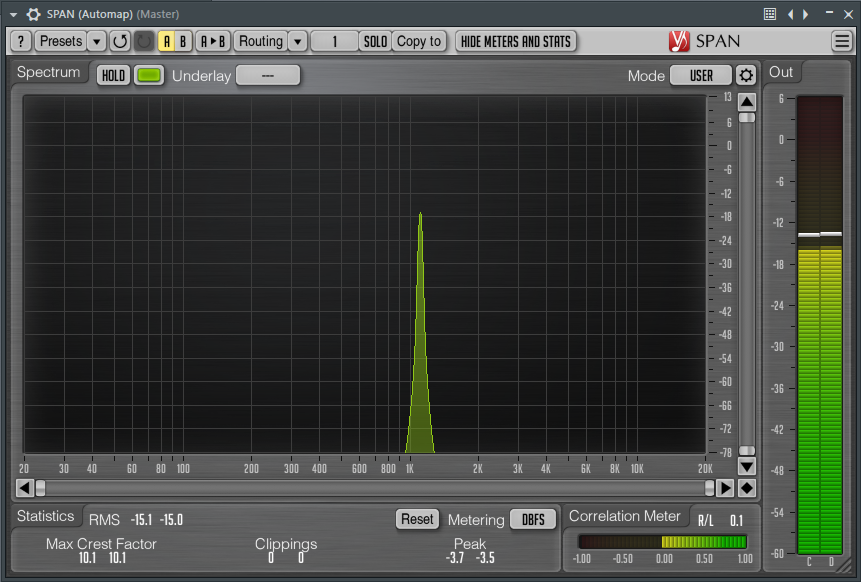Click the Out meter label
The height and width of the screenshot is (582, 861).
point(781,72)
